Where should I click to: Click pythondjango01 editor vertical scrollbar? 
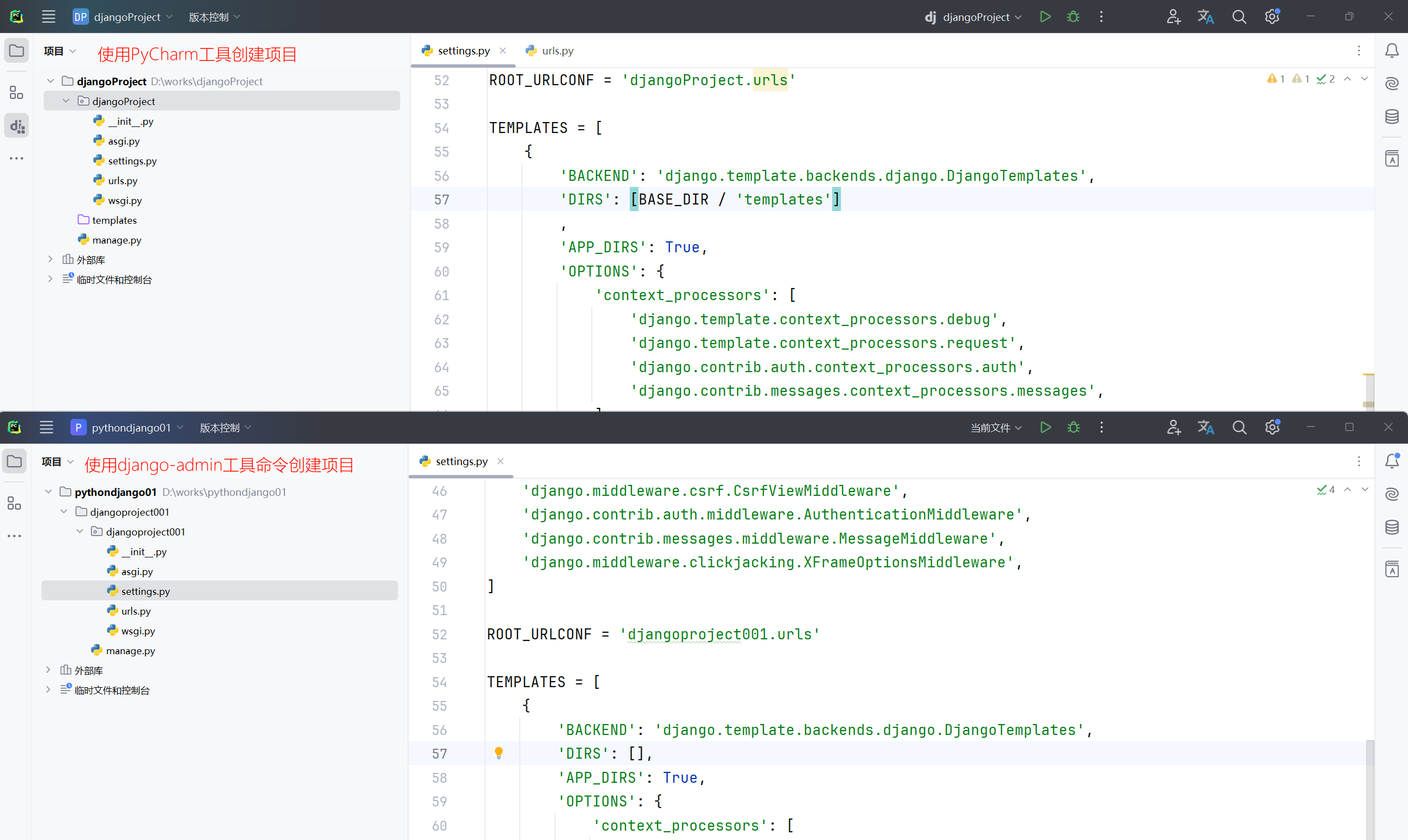1369,789
